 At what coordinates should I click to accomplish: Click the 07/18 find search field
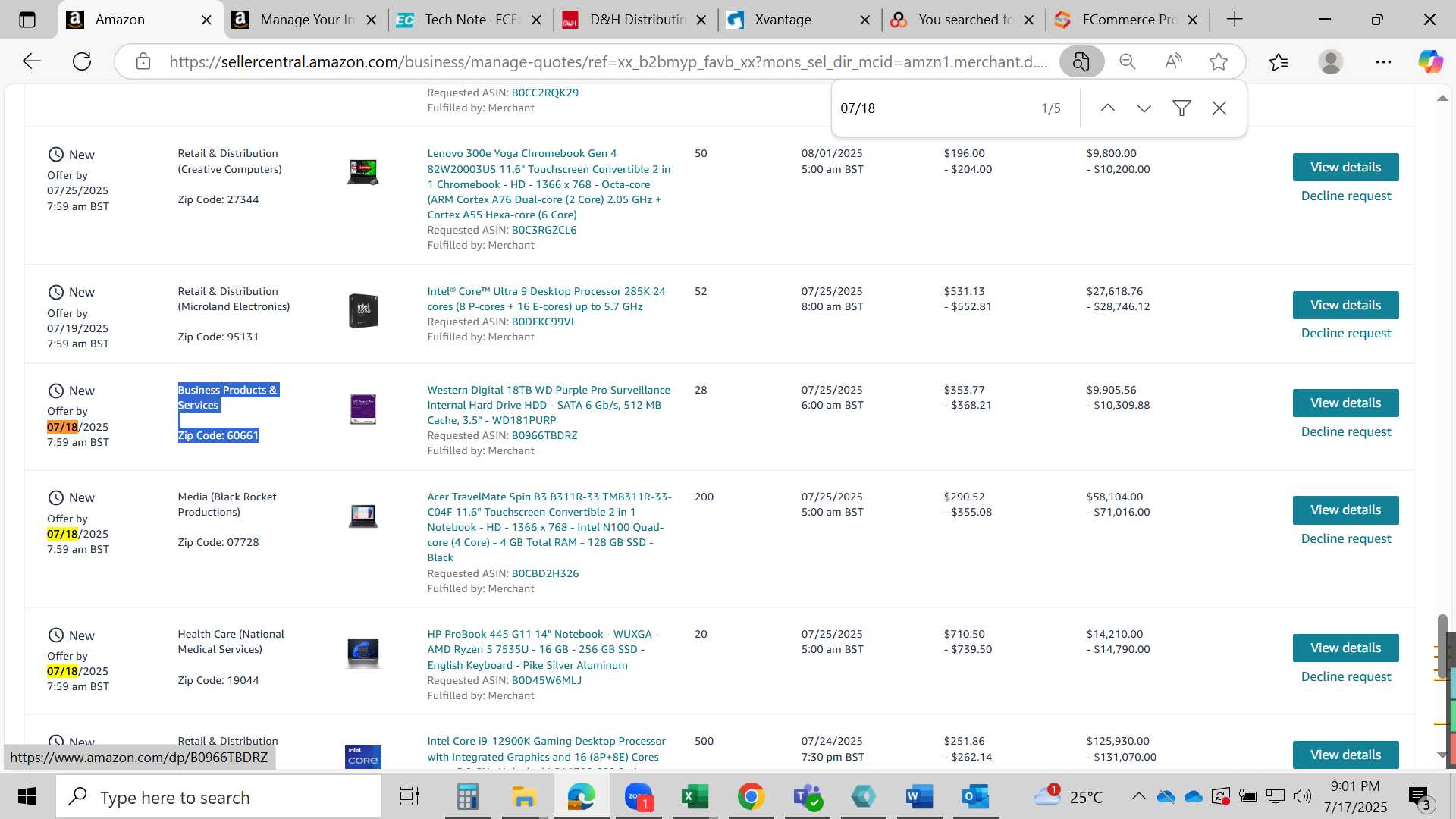coord(933,108)
